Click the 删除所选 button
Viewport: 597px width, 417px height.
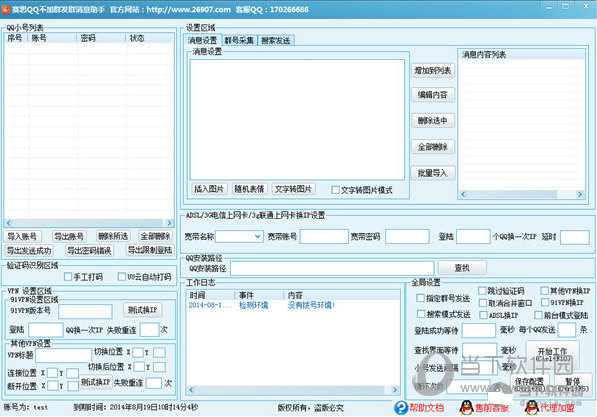pos(113,236)
